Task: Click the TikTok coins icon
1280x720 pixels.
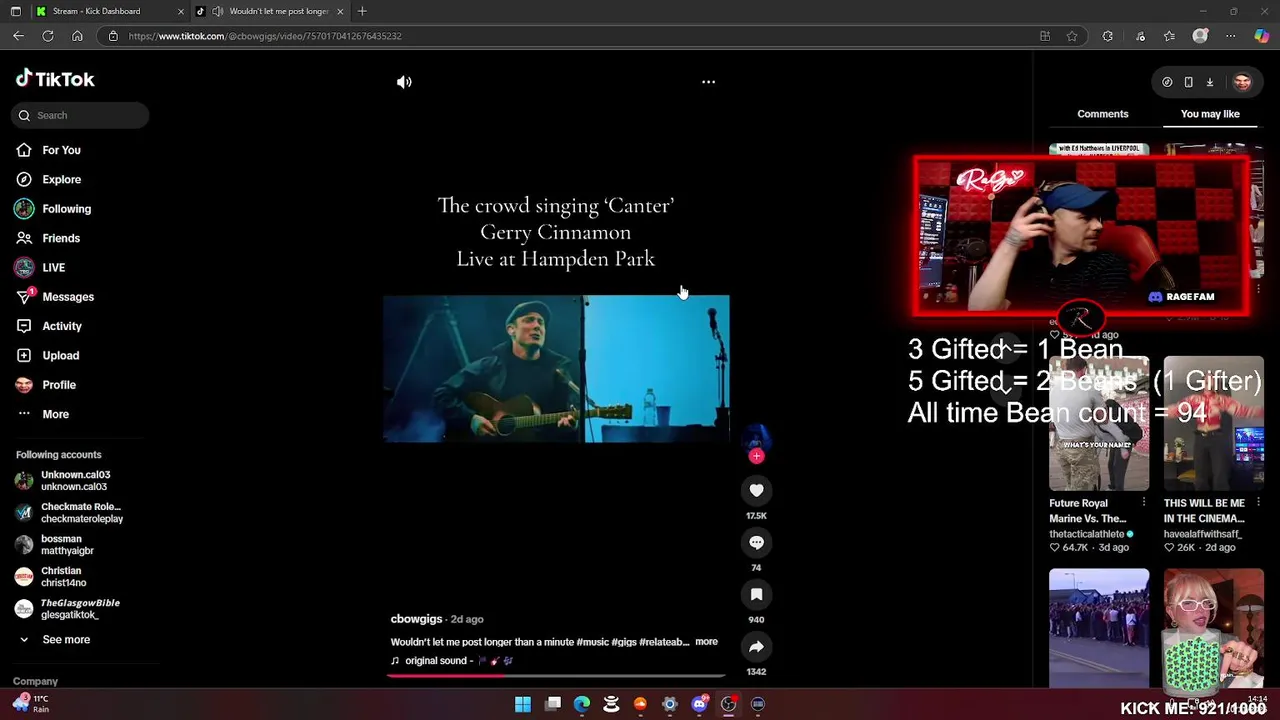Action: [x=1167, y=82]
